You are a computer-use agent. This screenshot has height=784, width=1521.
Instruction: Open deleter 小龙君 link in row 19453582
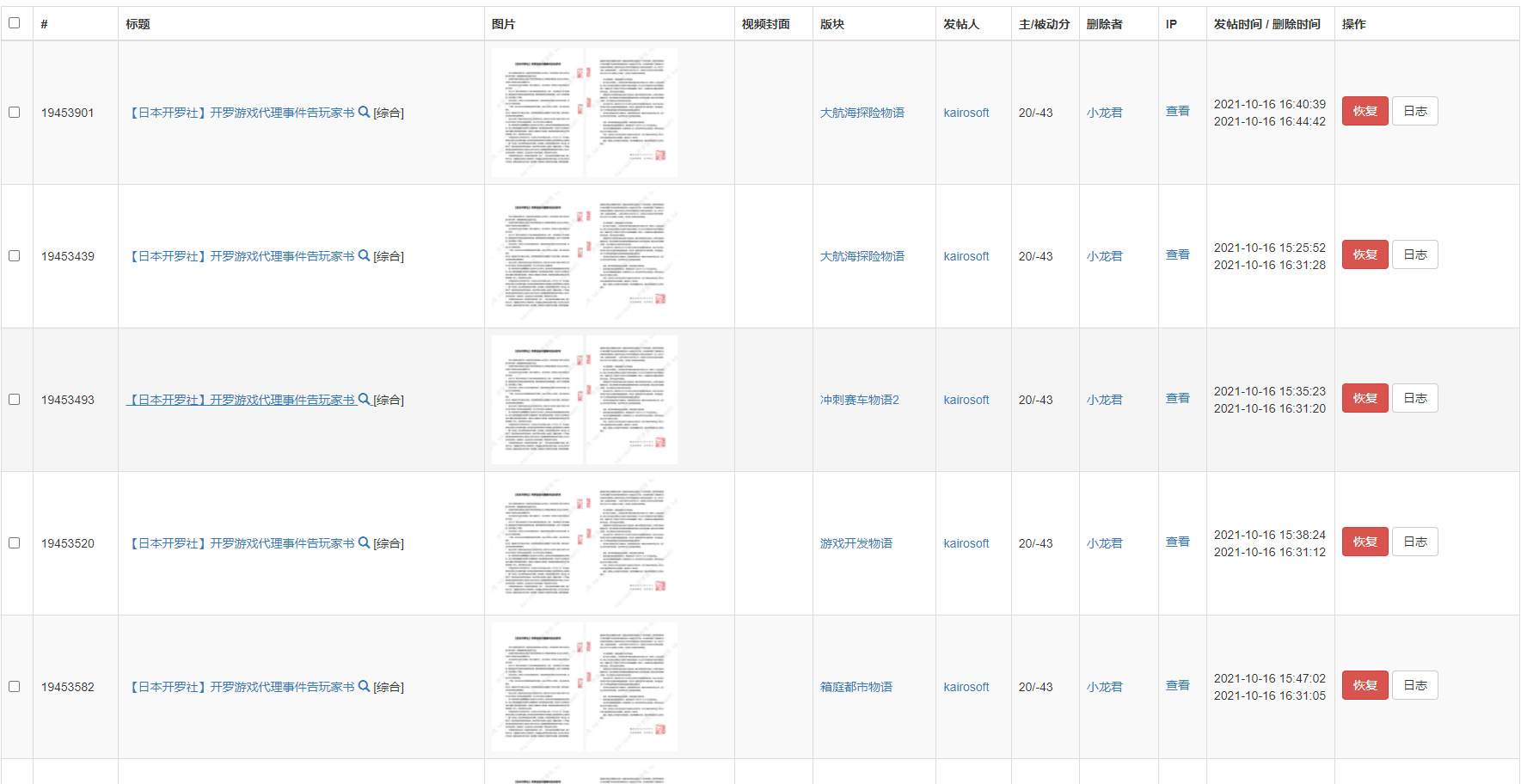tap(1105, 687)
